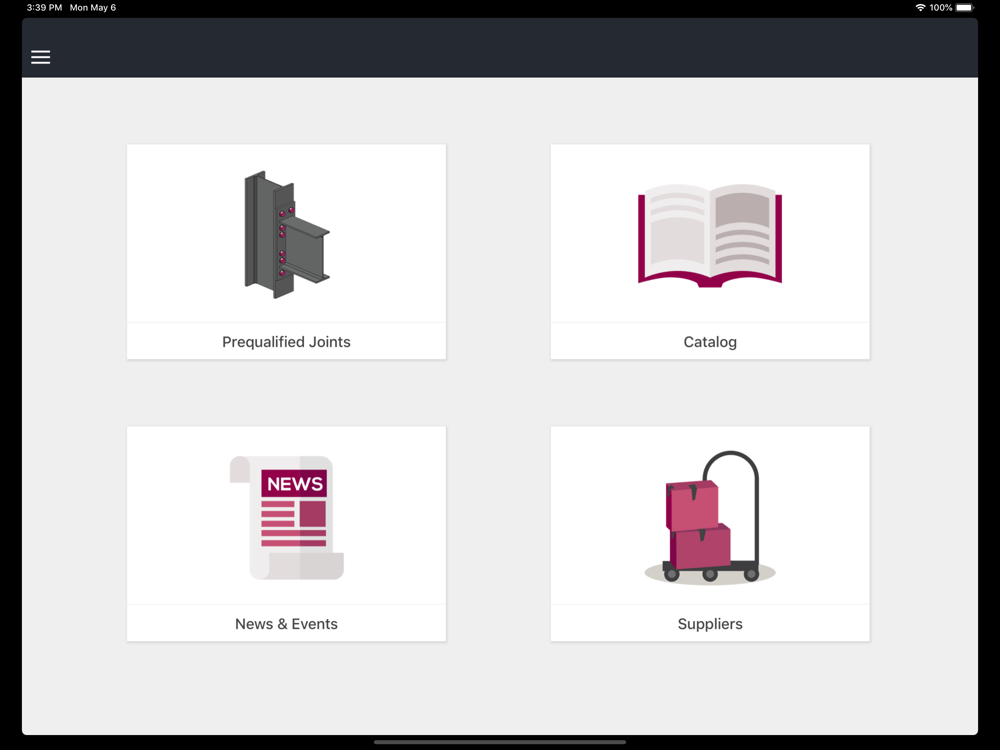The width and height of the screenshot is (1000, 750).
Task: Click the 3:39 PM clock in status bar
Action: (x=44, y=8)
